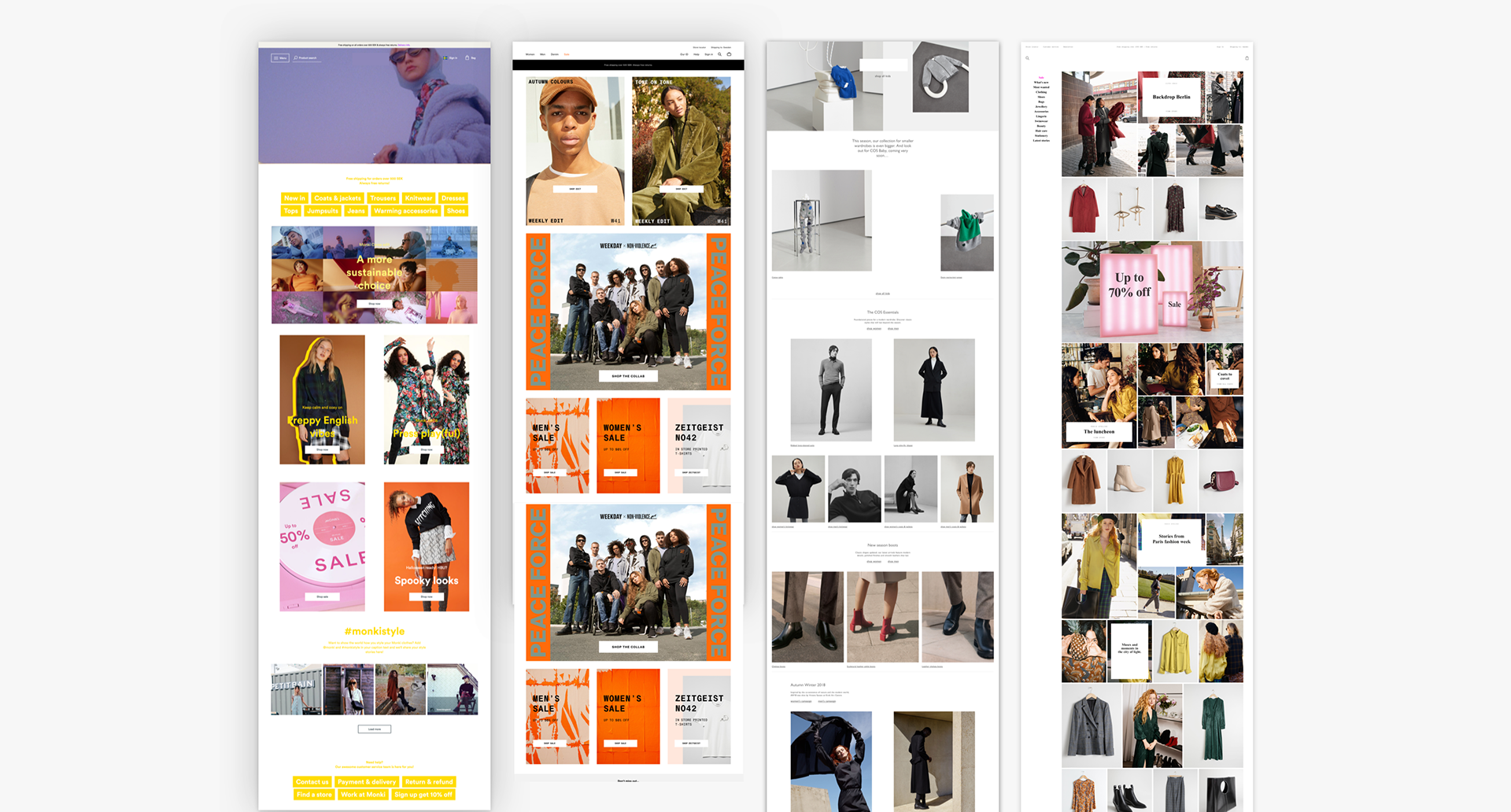The width and height of the screenshot is (1511, 812).
Task: Select the Shoes category pill on Monki
Action: (x=456, y=211)
